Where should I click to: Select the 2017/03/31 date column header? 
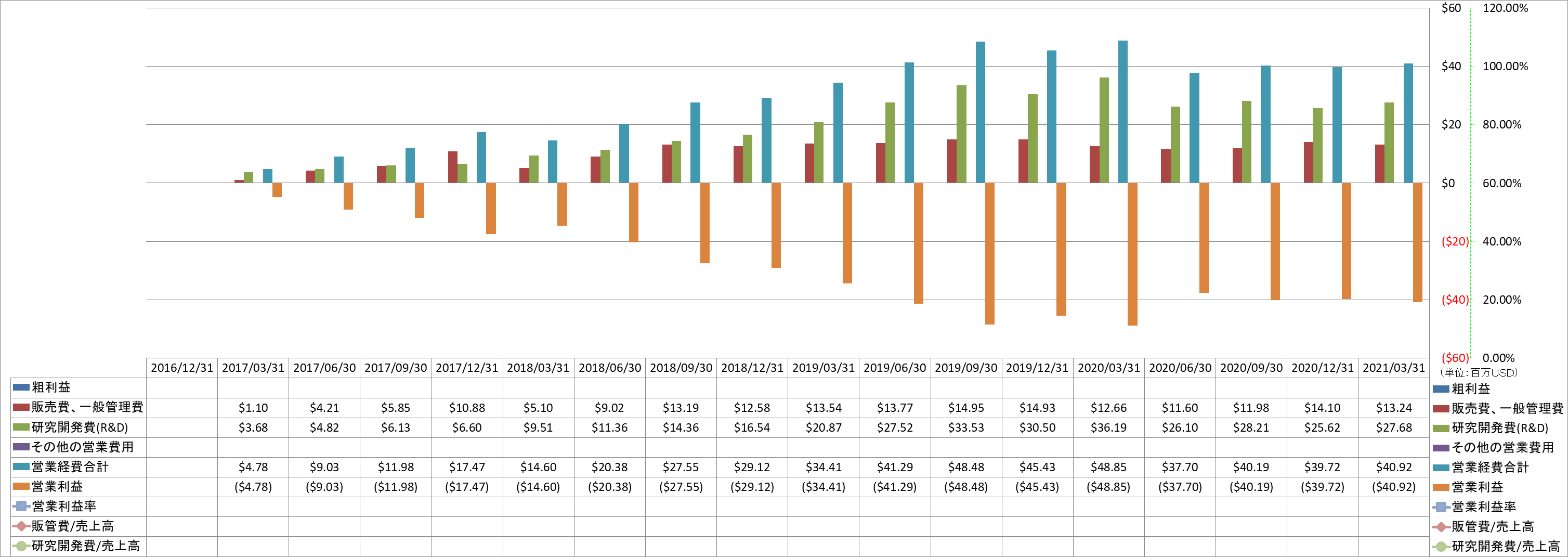click(253, 368)
